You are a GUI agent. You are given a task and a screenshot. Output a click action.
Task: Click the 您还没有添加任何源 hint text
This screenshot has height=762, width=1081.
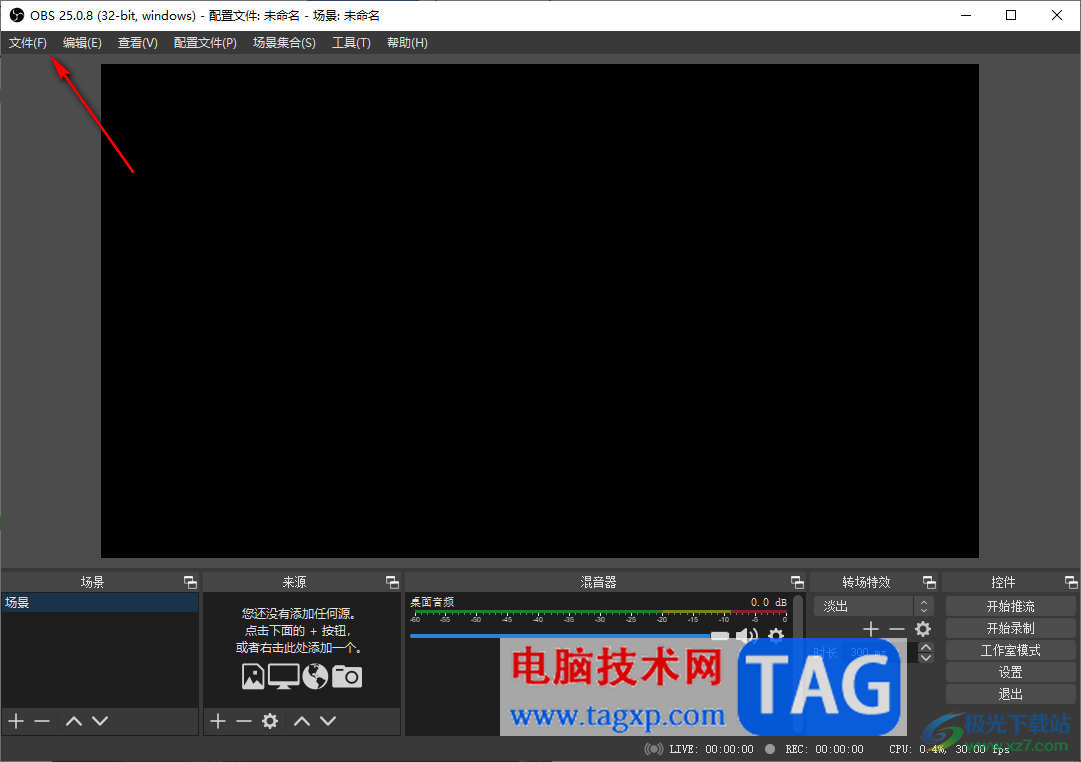[x=299, y=613]
